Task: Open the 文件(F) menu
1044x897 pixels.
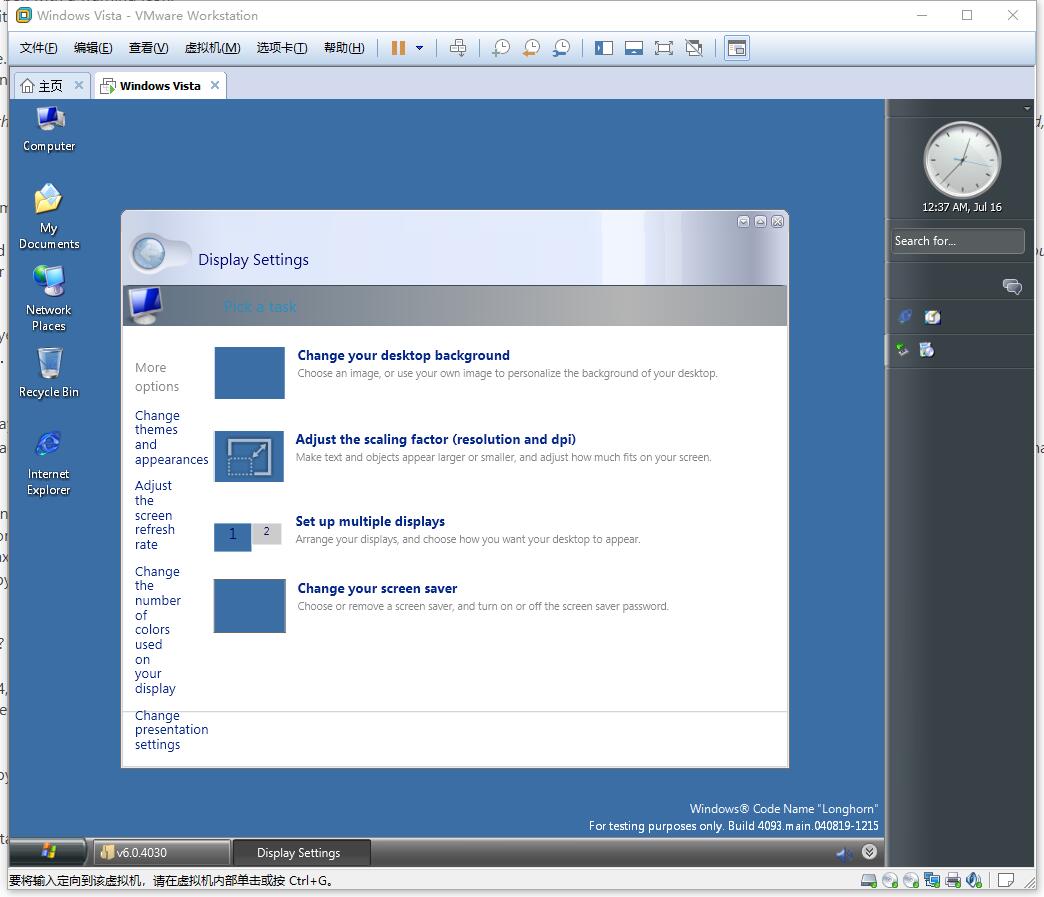Action: [39, 48]
